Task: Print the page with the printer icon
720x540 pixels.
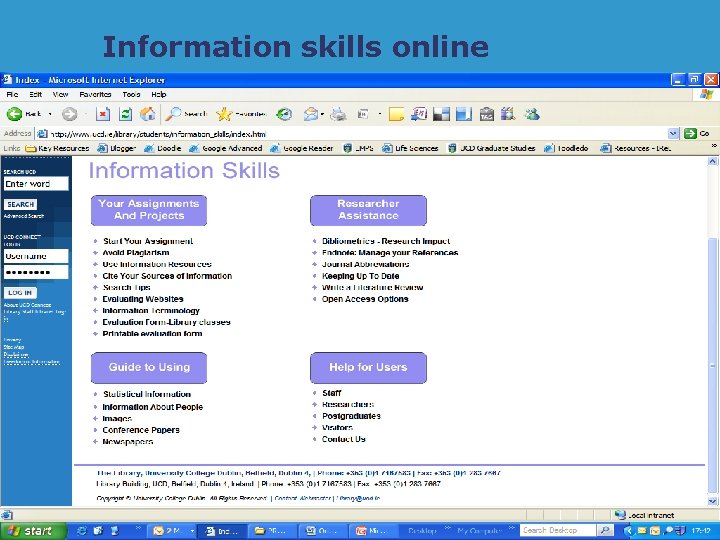Action: pos(338,114)
